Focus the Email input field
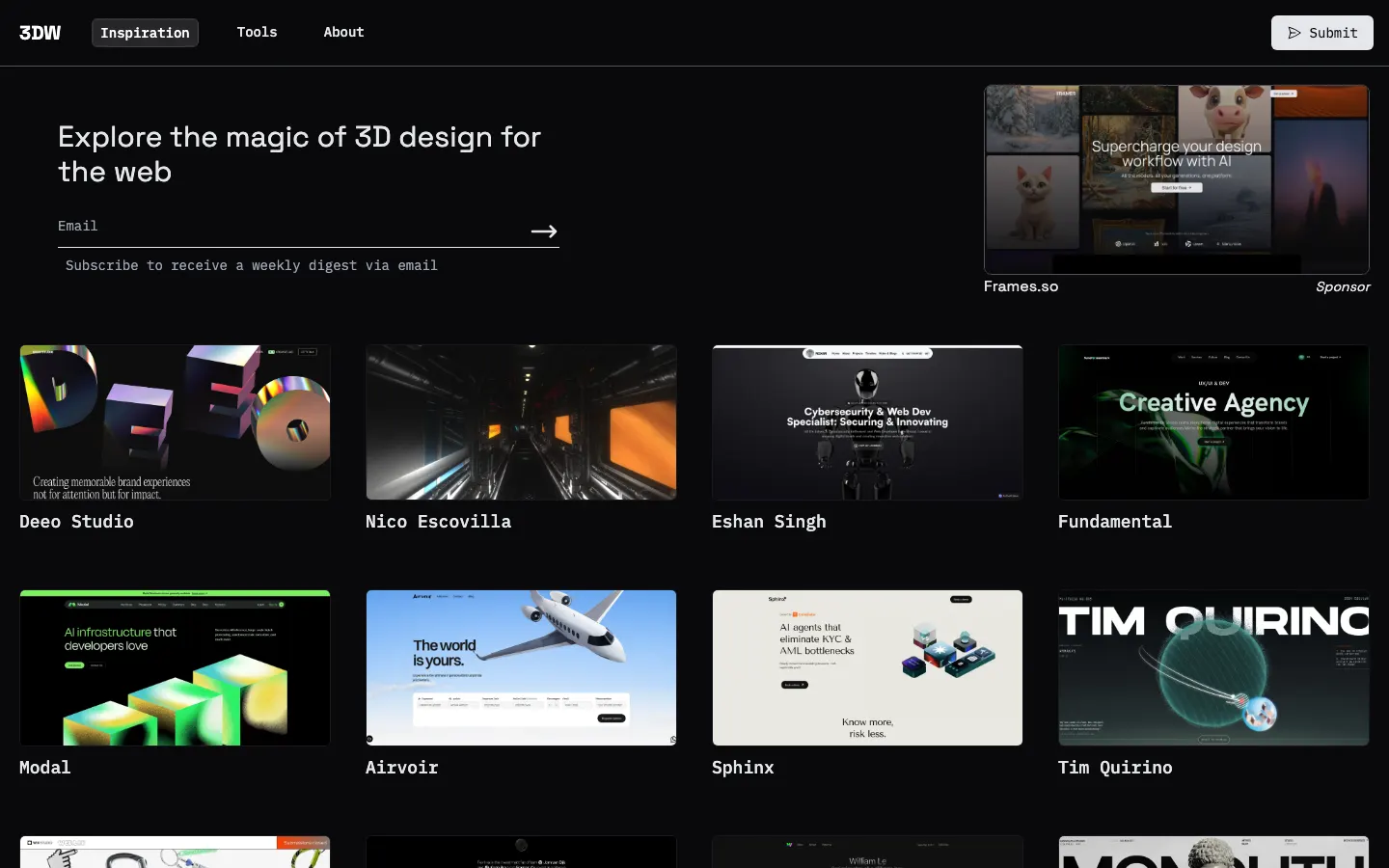Image resolution: width=1389 pixels, height=868 pixels. coord(289,227)
